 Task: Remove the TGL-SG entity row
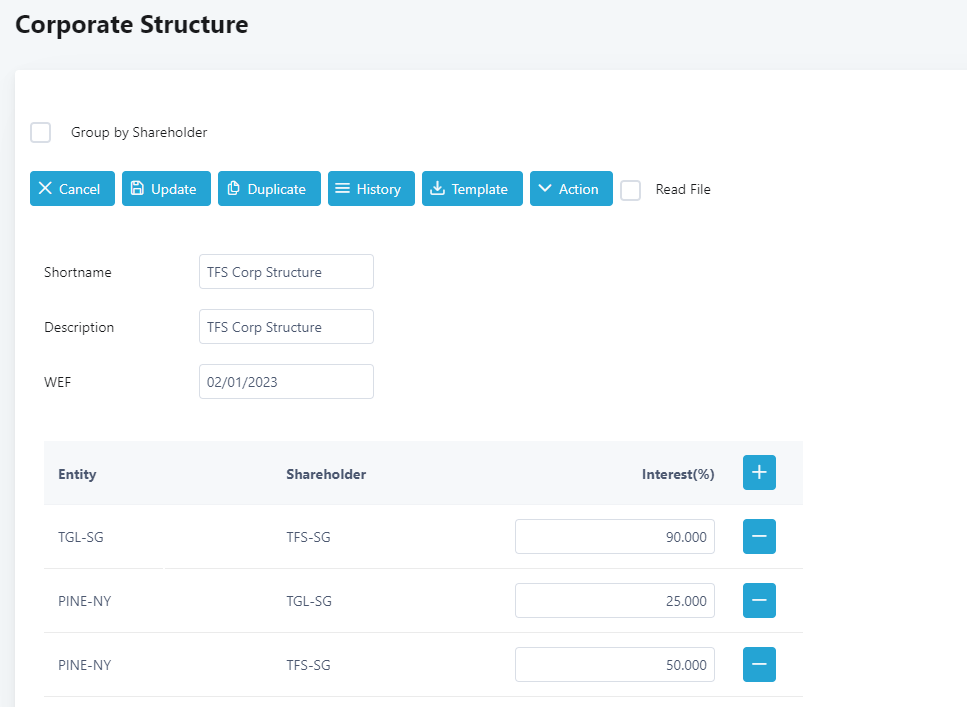759,537
